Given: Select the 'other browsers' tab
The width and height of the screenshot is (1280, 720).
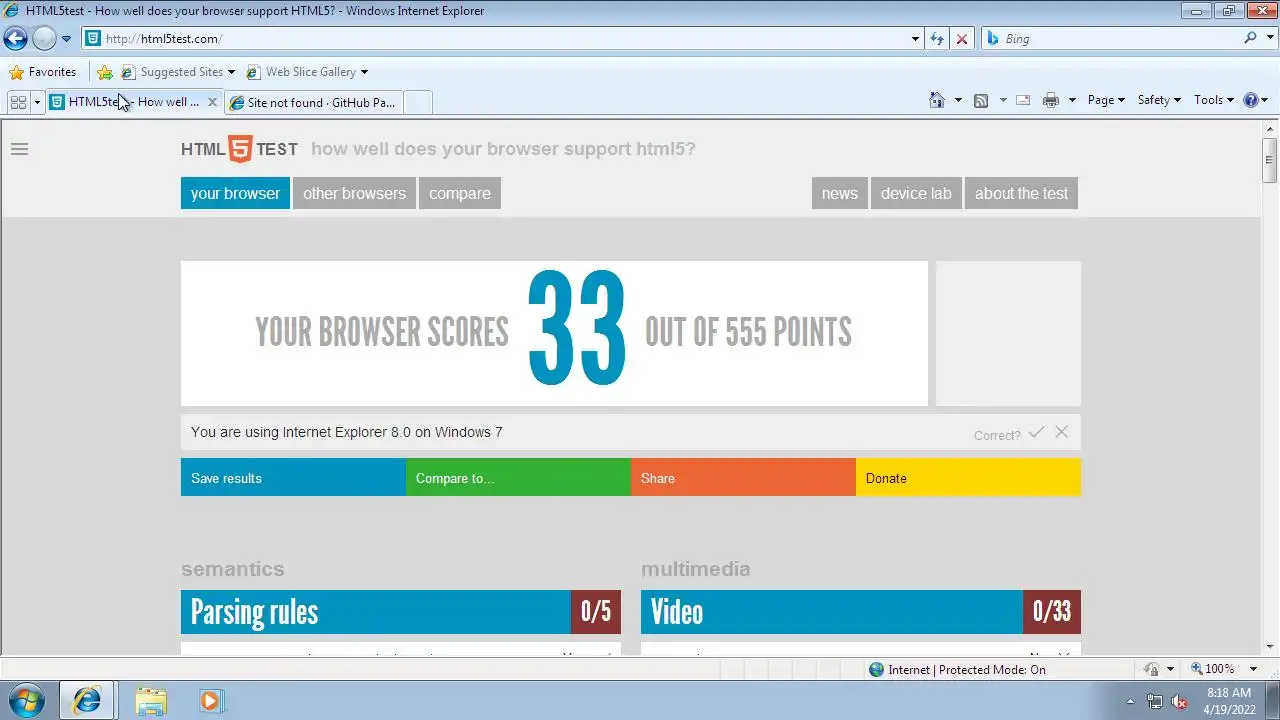Looking at the screenshot, I should (x=354, y=193).
